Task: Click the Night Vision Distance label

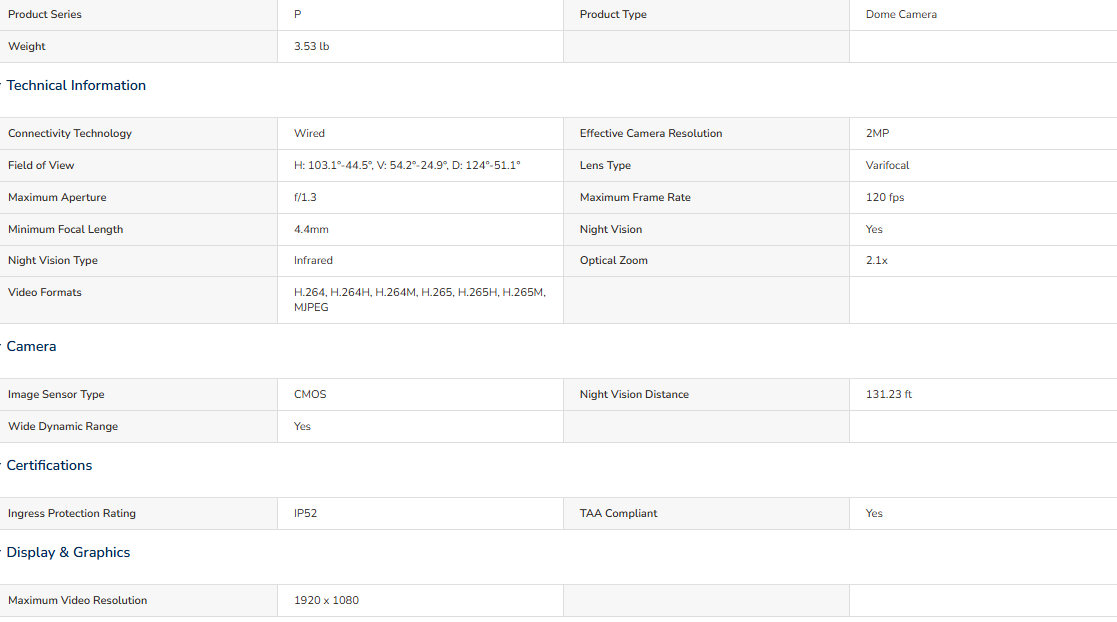Action: (x=634, y=395)
